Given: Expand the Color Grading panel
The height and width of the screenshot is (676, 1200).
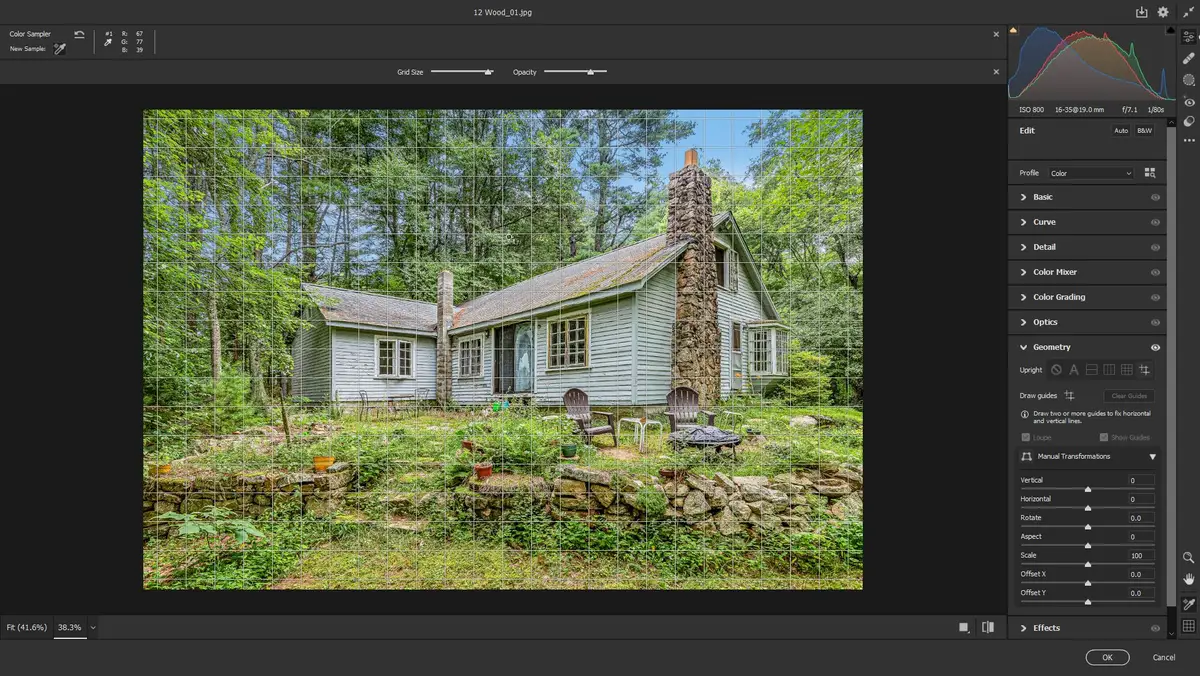Looking at the screenshot, I should (1058, 297).
